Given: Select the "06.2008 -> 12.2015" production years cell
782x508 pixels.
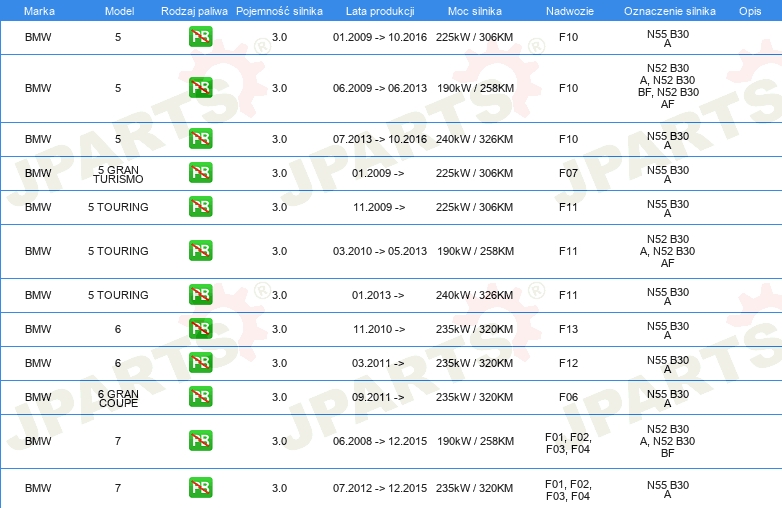Looking at the screenshot, I should (x=380, y=441).
